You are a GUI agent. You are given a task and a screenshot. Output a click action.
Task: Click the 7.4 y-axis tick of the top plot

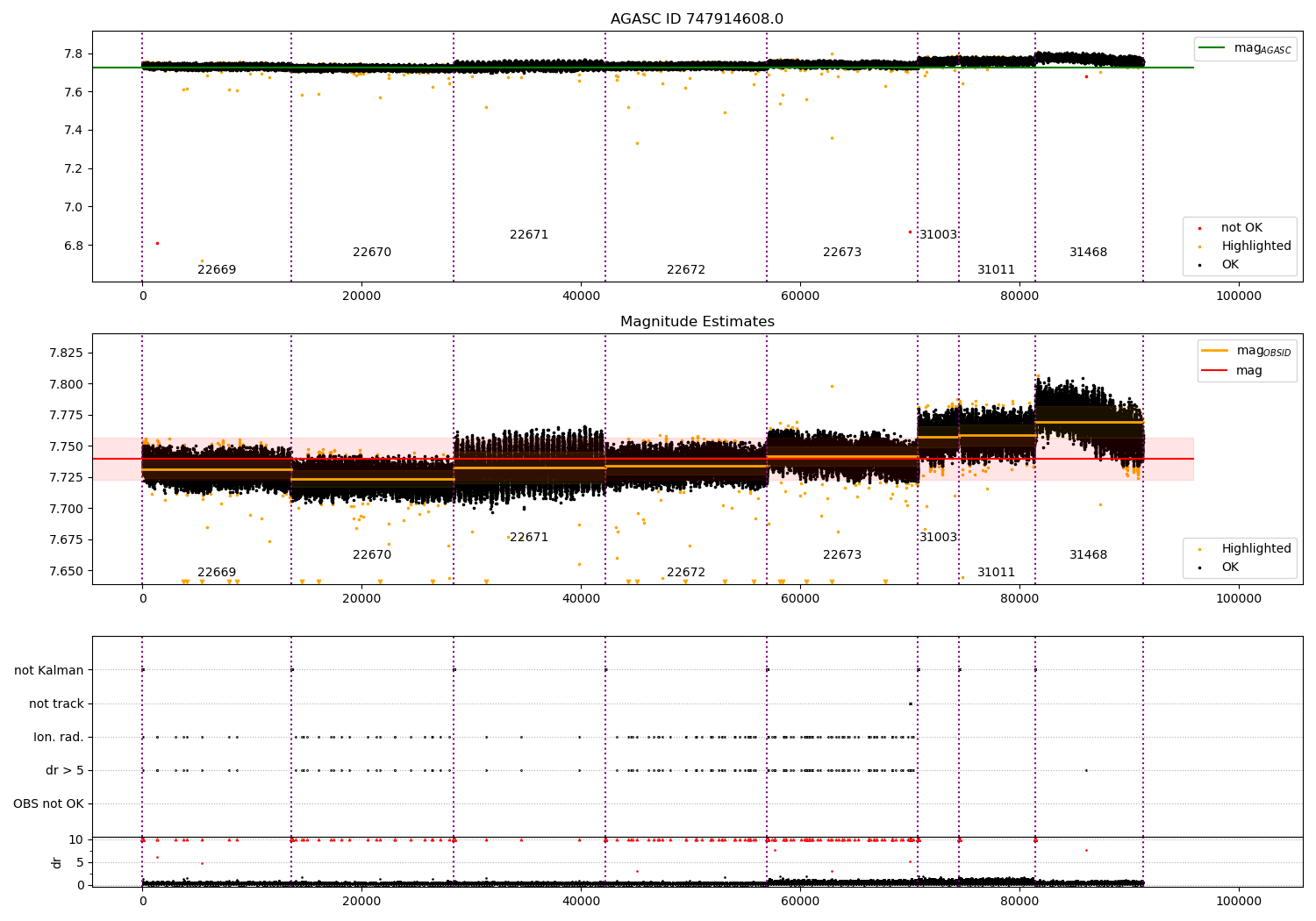click(74, 131)
